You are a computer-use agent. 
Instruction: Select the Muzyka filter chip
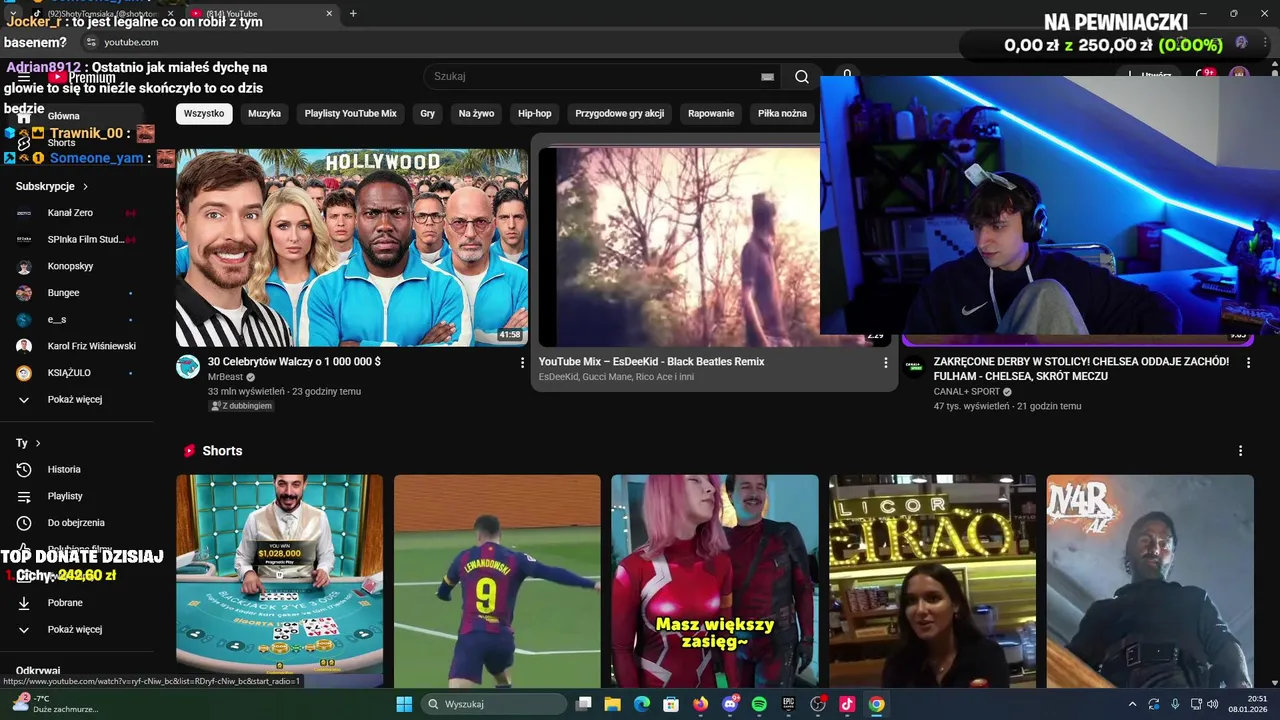tap(264, 114)
